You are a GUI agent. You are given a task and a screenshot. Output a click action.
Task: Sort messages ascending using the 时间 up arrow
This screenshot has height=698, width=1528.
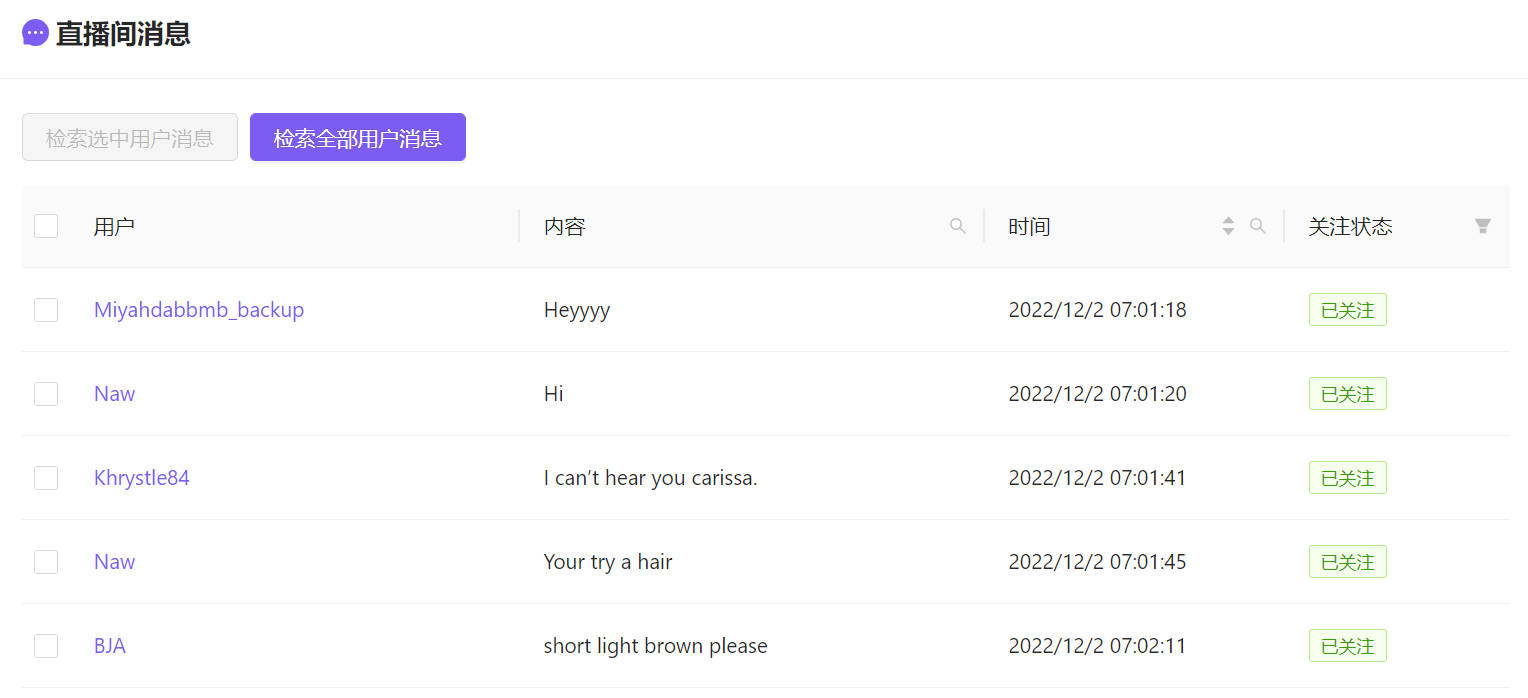(x=1227, y=220)
